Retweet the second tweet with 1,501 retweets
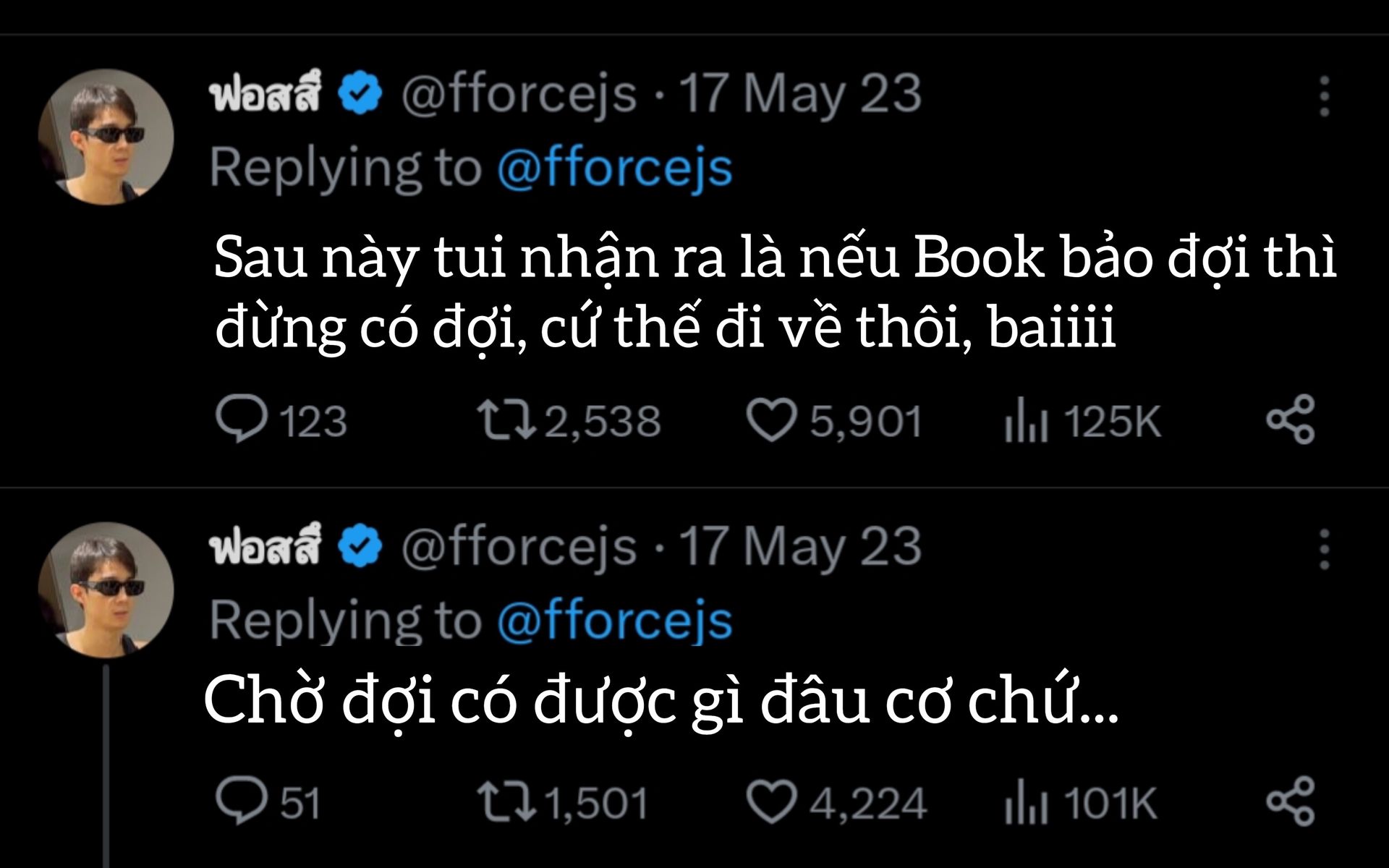 [506, 802]
